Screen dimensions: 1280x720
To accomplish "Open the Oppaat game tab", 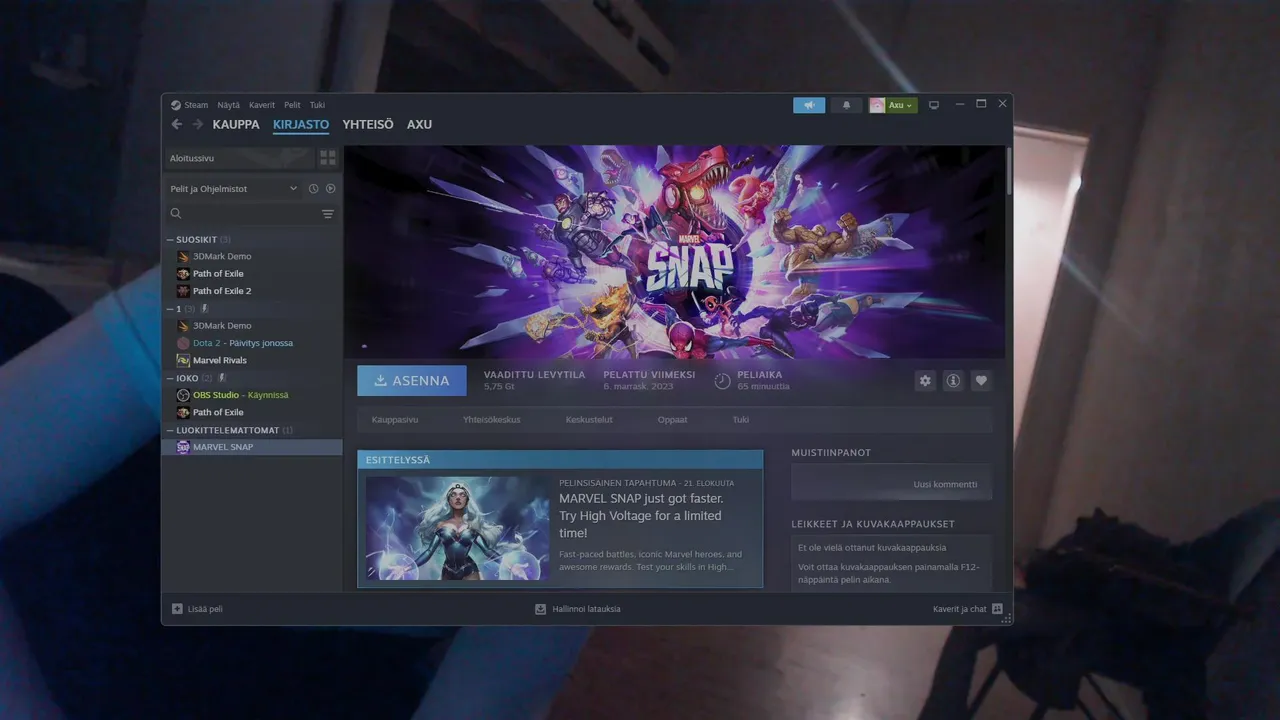I will coord(673,420).
